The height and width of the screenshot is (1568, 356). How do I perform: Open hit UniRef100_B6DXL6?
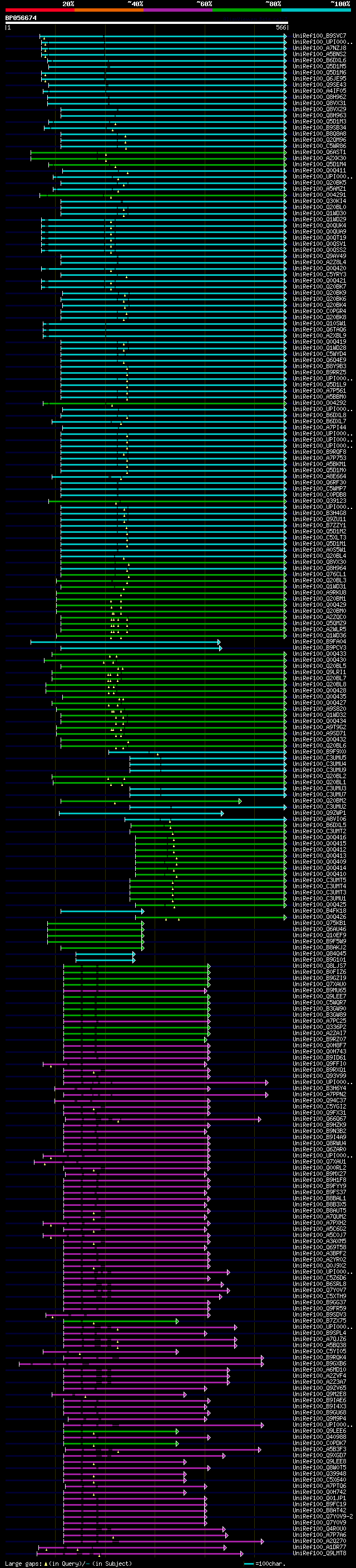319,60
